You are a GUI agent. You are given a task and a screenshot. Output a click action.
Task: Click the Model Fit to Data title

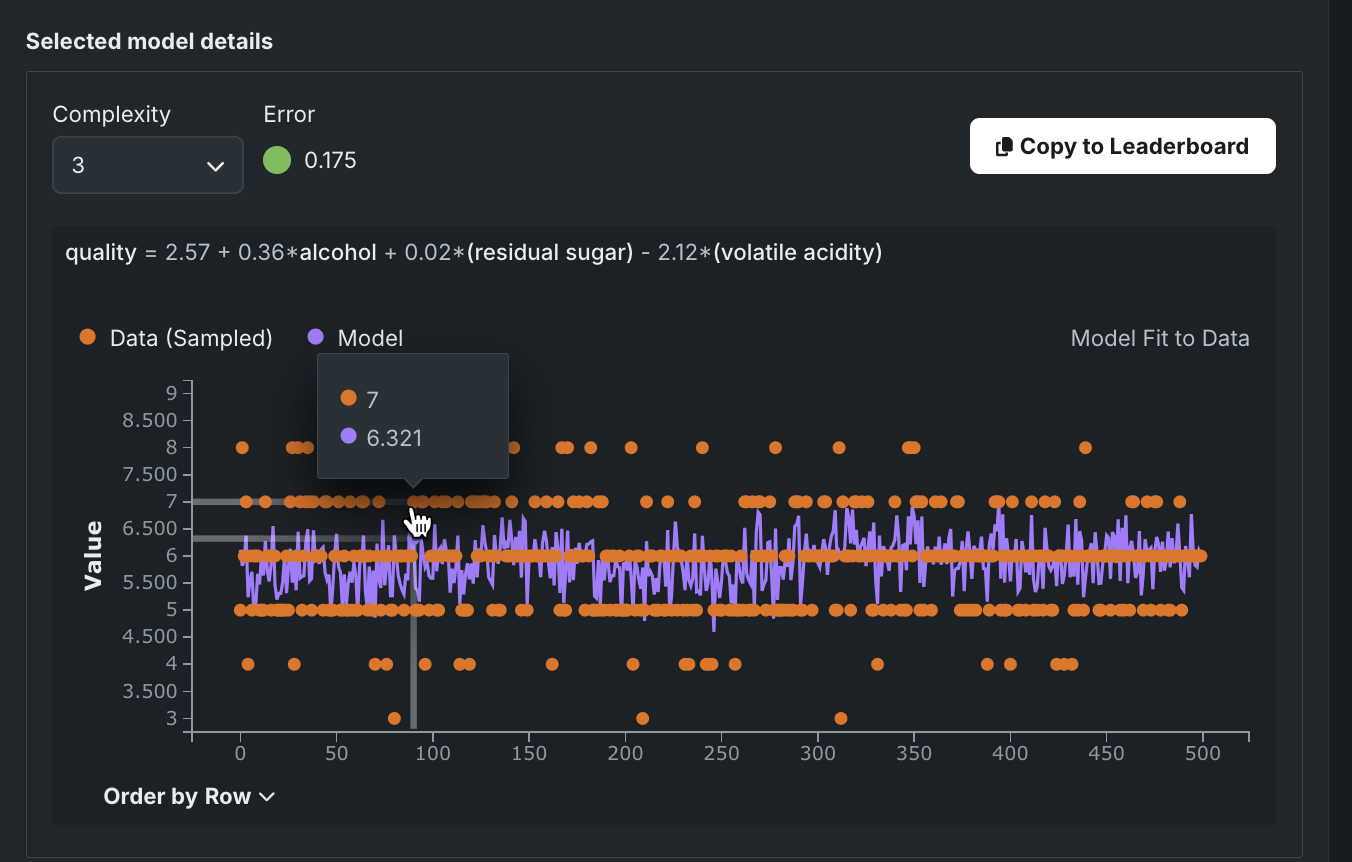(1159, 338)
